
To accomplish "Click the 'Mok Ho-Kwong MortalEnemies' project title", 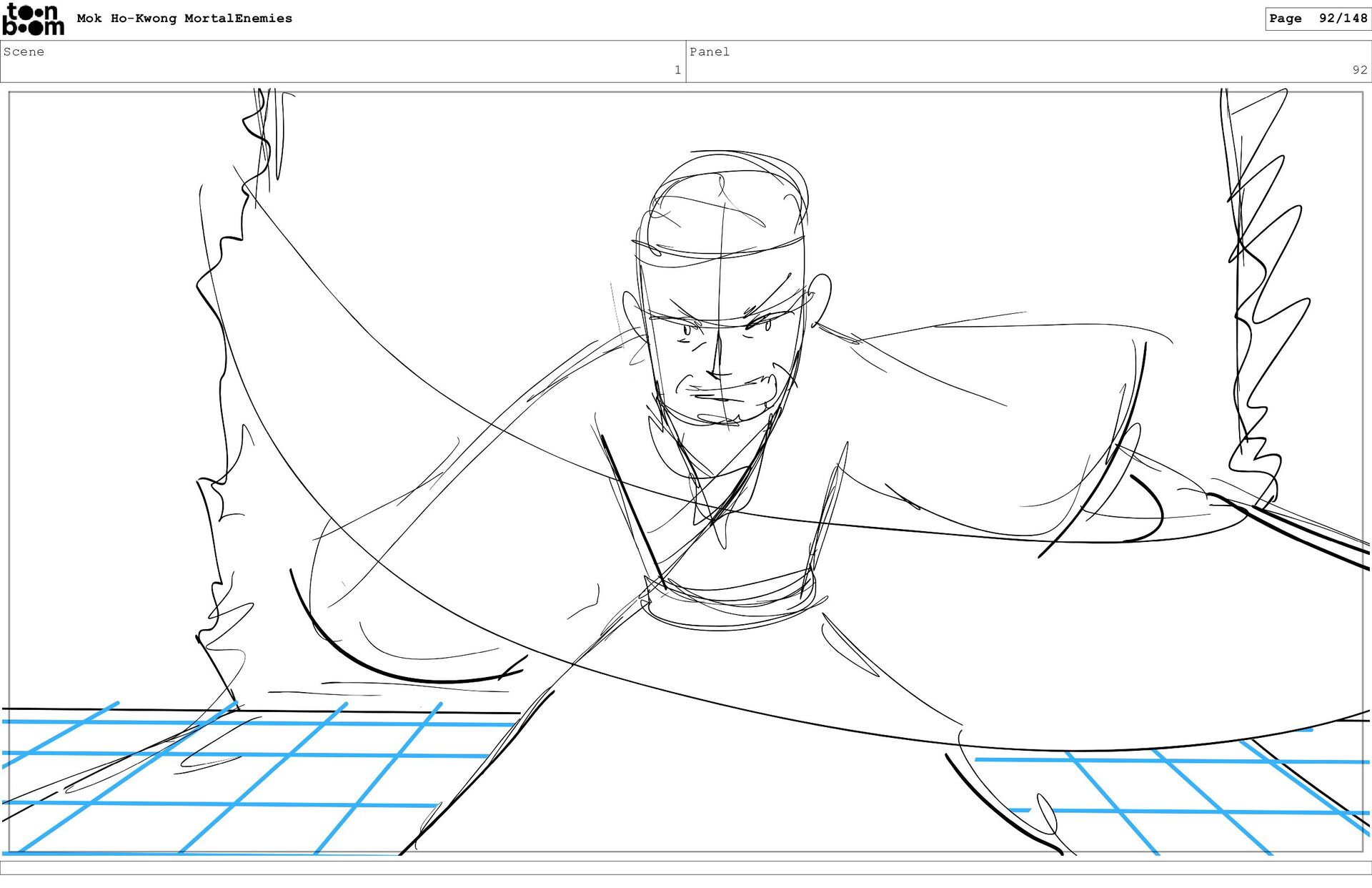I will [x=184, y=19].
